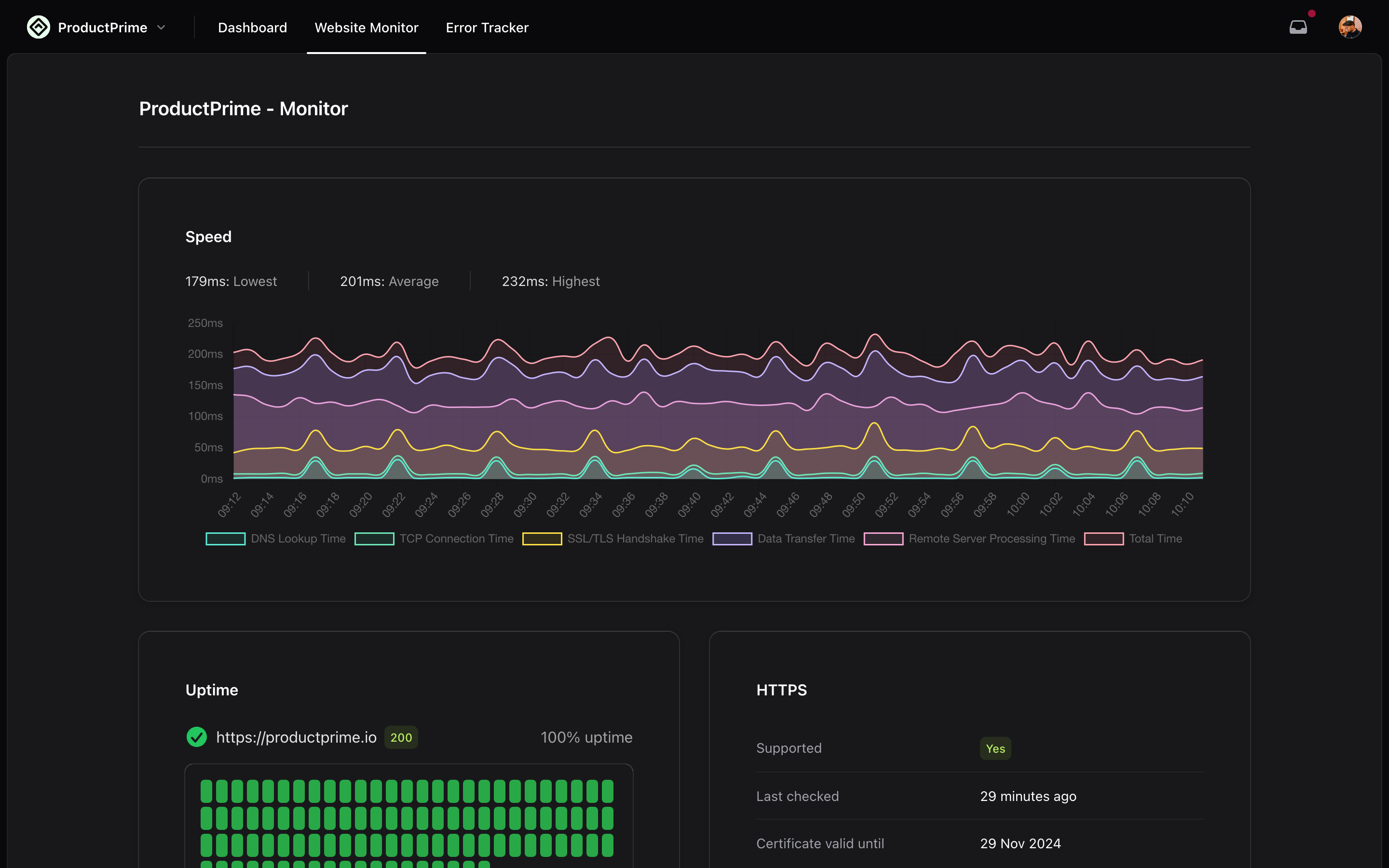Click the Last checked label

coord(797,796)
